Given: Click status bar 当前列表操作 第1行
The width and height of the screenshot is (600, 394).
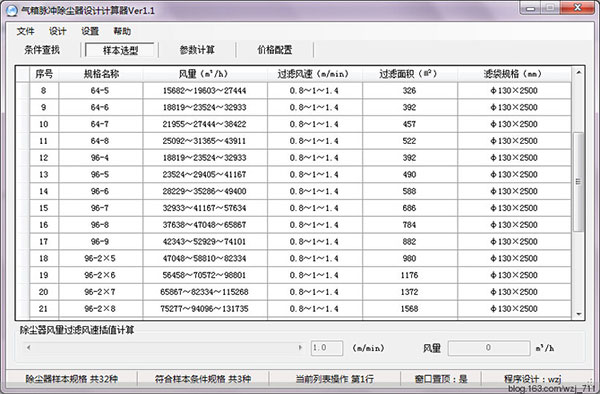Looking at the screenshot, I should (x=335, y=379).
